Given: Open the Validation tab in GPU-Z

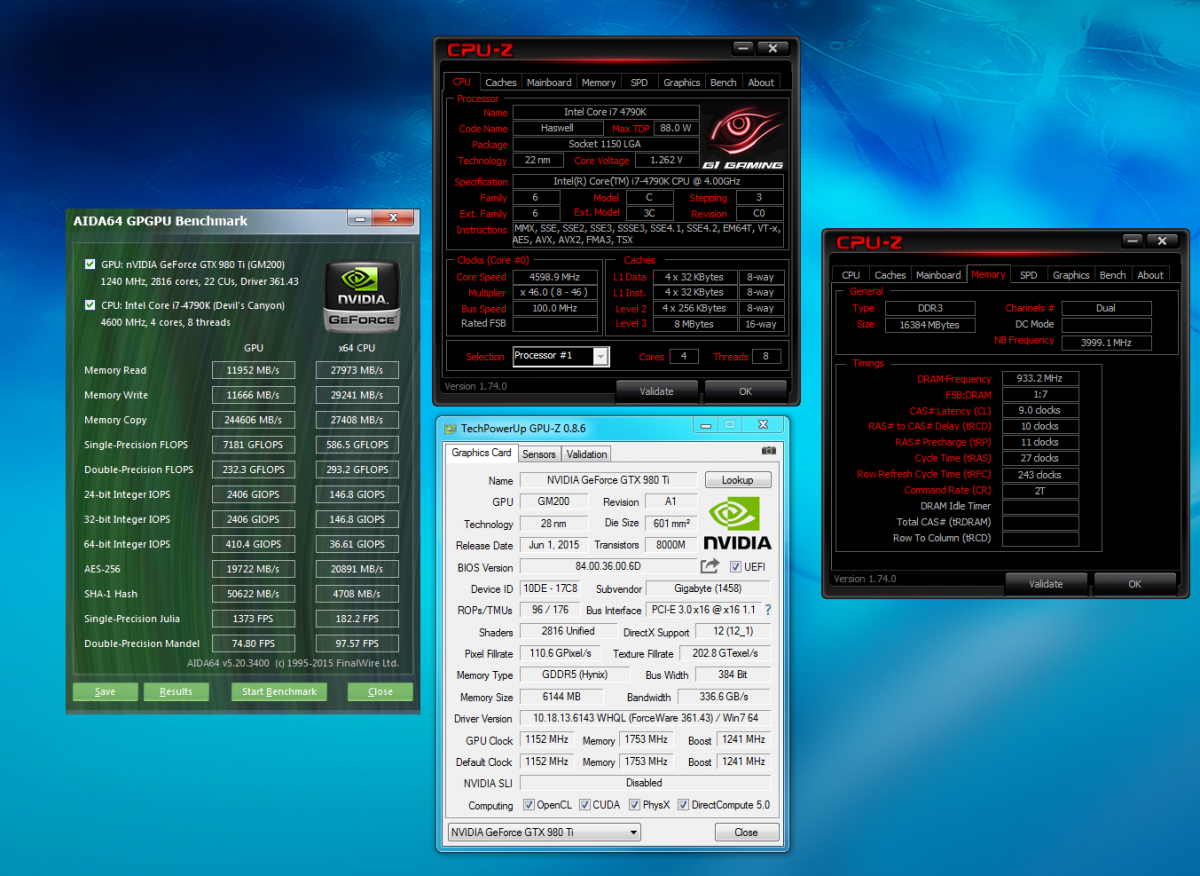Looking at the screenshot, I should (587, 454).
